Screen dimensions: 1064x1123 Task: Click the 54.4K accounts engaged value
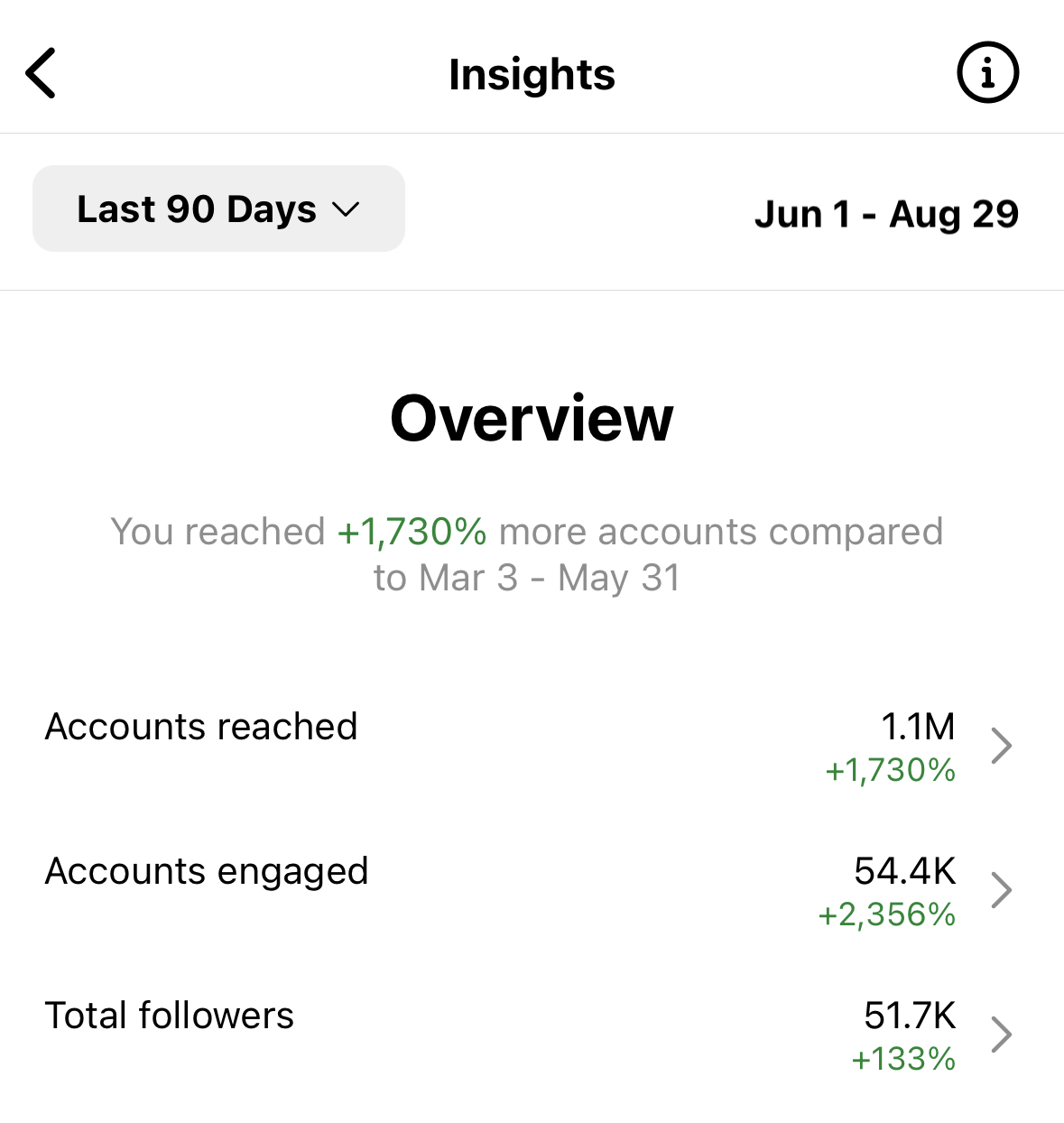pos(904,871)
